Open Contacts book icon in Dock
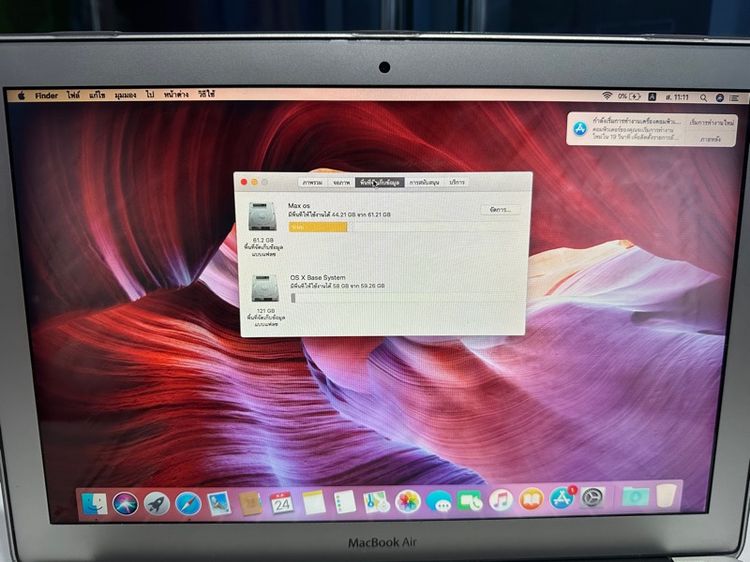The height and width of the screenshot is (562, 750). (251, 504)
